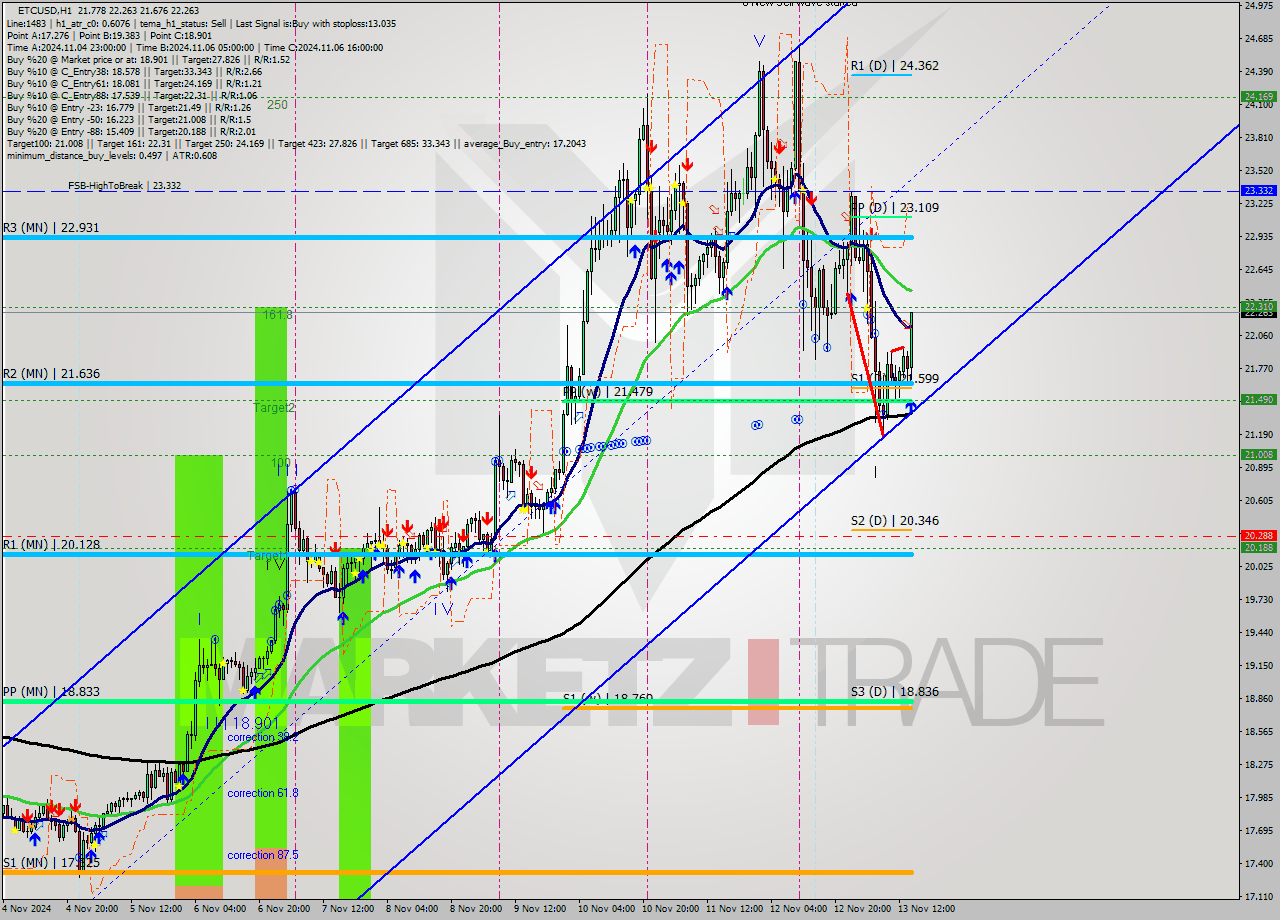Click the 'I I I 18.901' wave label

click(x=241, y=722)
